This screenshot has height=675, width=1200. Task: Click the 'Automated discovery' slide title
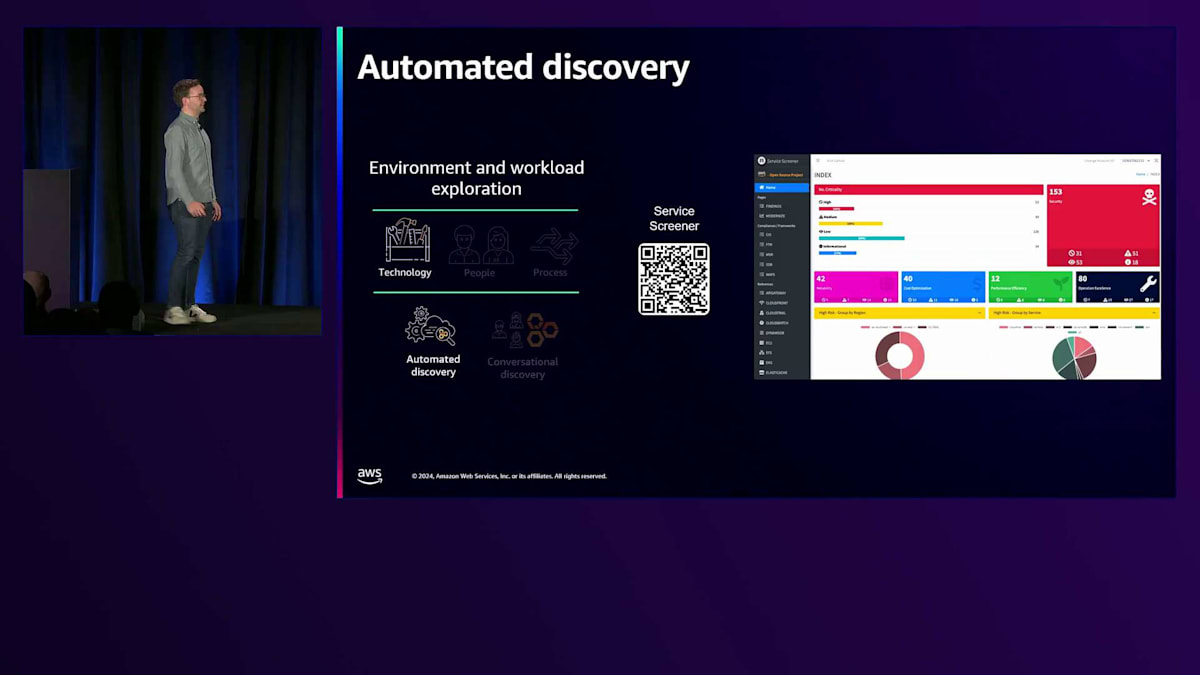[x=523, y=67]
